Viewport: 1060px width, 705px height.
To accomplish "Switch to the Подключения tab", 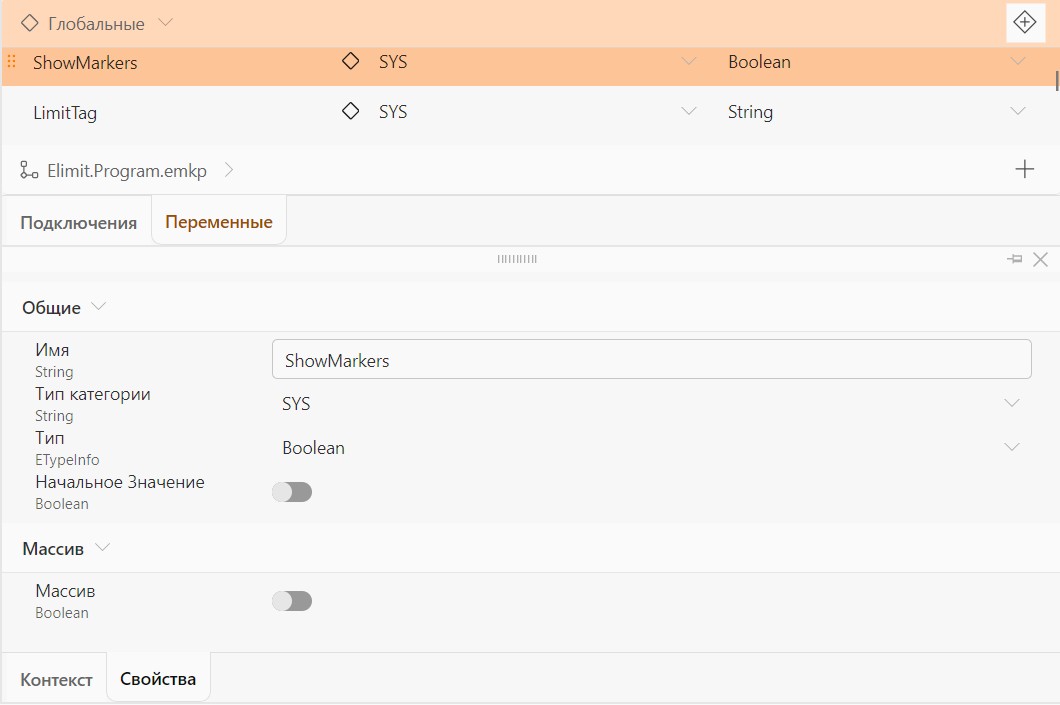I will tap(78, 222).
